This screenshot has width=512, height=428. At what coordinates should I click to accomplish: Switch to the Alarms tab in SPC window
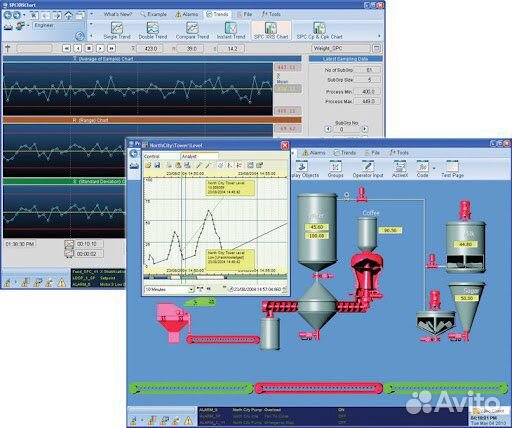coord(187,14)
